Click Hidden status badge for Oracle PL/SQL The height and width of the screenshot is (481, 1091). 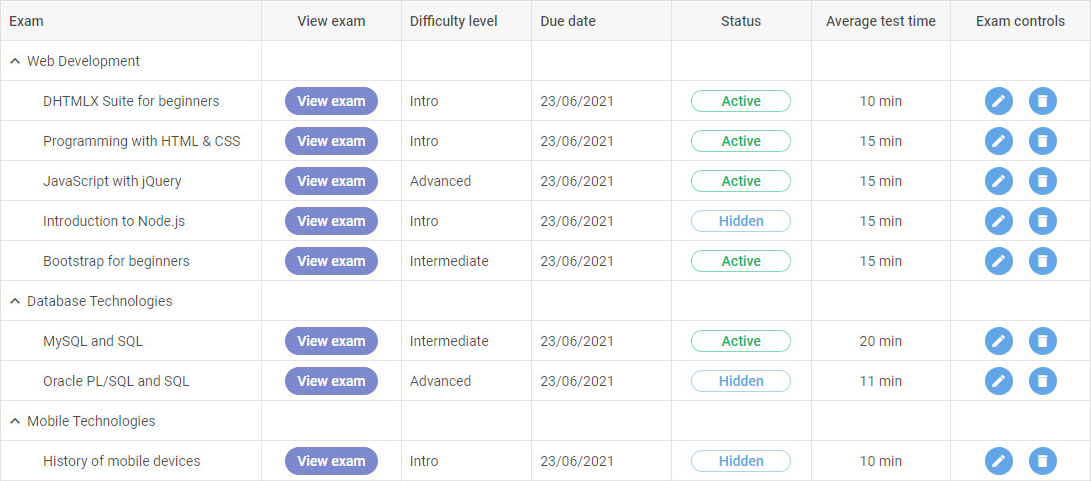[740, 381]
